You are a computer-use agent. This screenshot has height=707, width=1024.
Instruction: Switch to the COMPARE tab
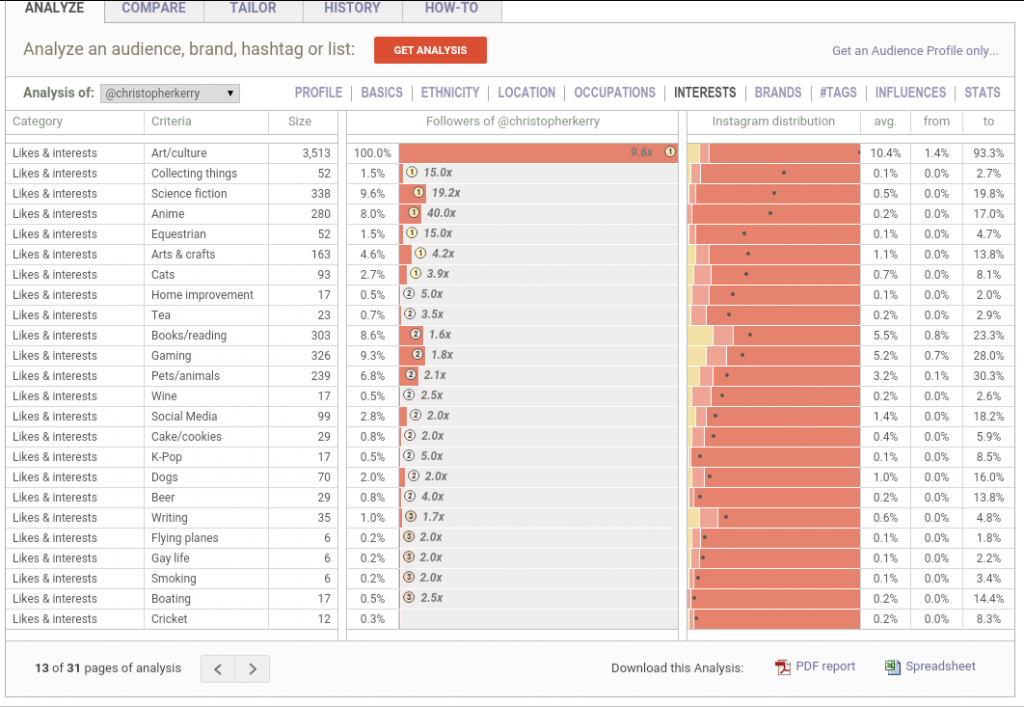click(x=153, y=8)
